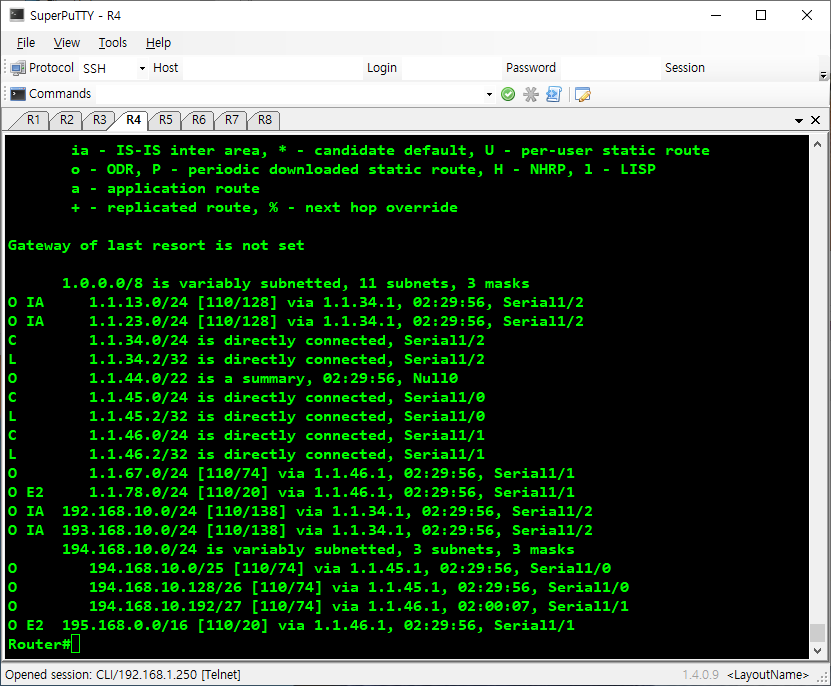The width and height of the screenshot is (831, 686).
Task: Open the tab list dropdown arrow
Action: (x=799, y=121)
